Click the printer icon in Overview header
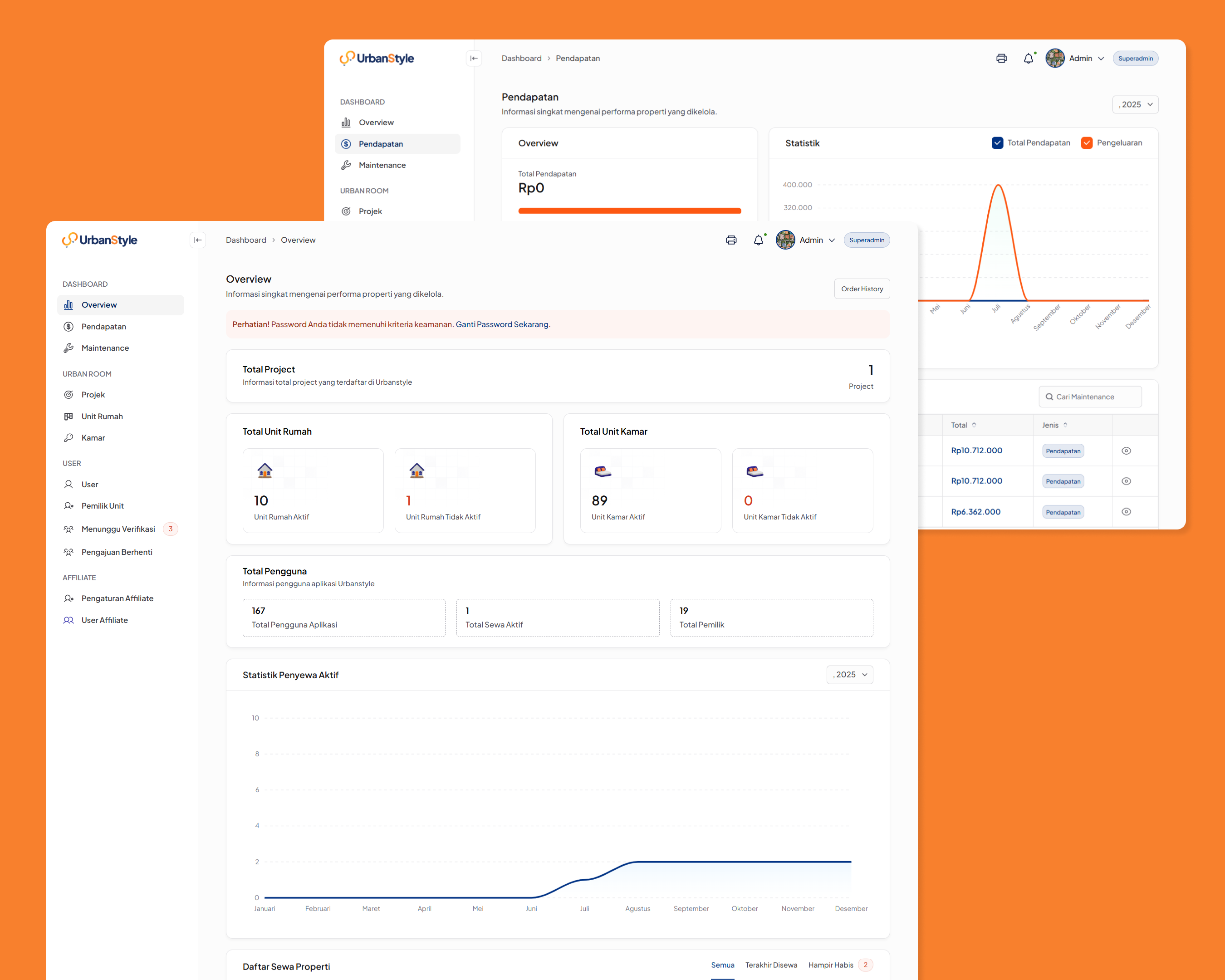The image size is (1225, 980). coord(730,240)
